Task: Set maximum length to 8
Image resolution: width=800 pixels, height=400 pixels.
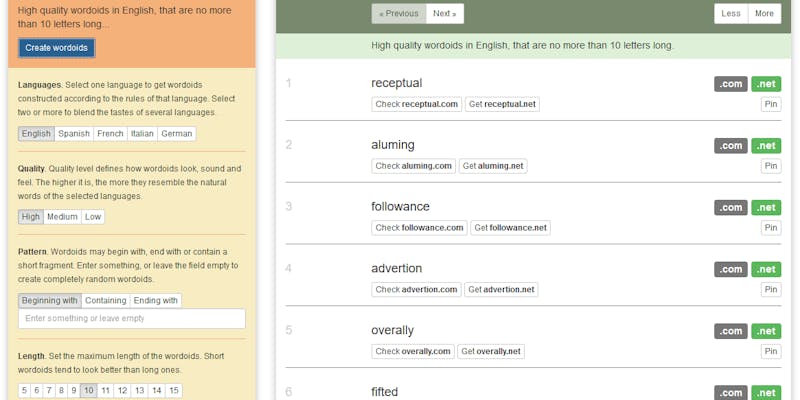Action: point(61,391)
